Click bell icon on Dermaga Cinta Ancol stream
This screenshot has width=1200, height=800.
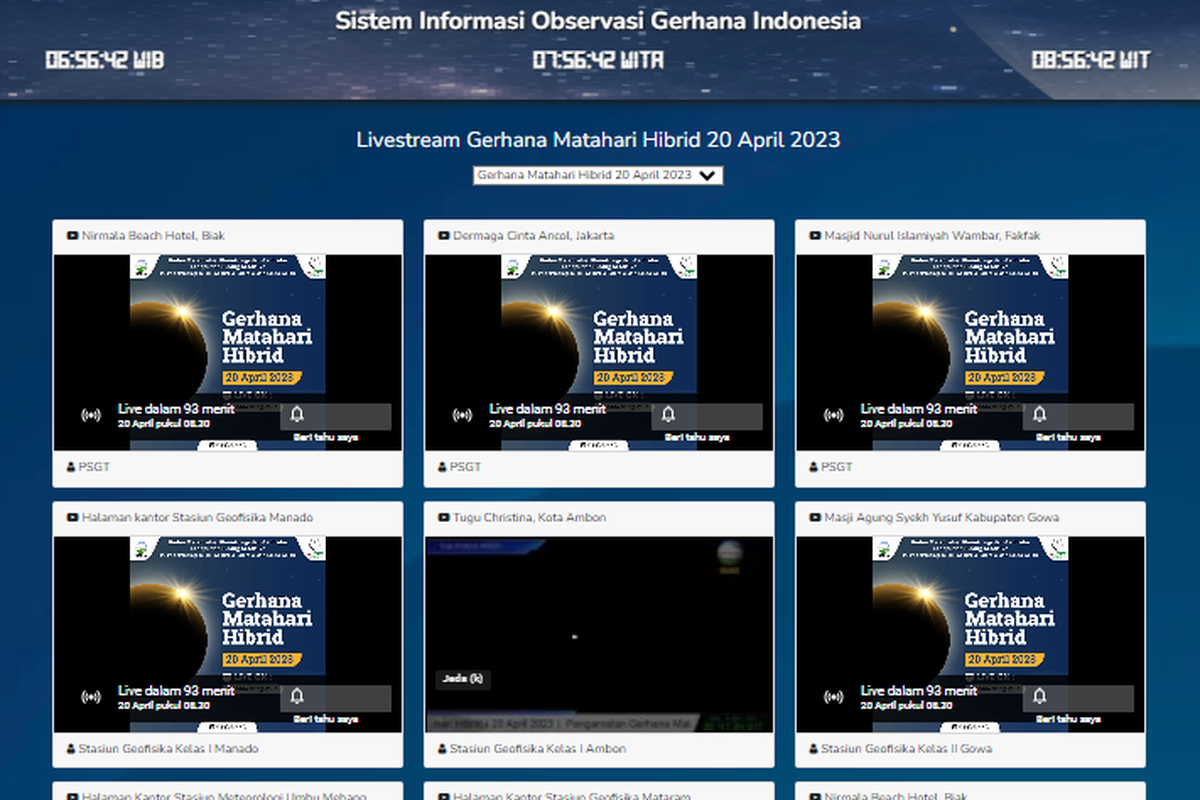coord(668,415)
